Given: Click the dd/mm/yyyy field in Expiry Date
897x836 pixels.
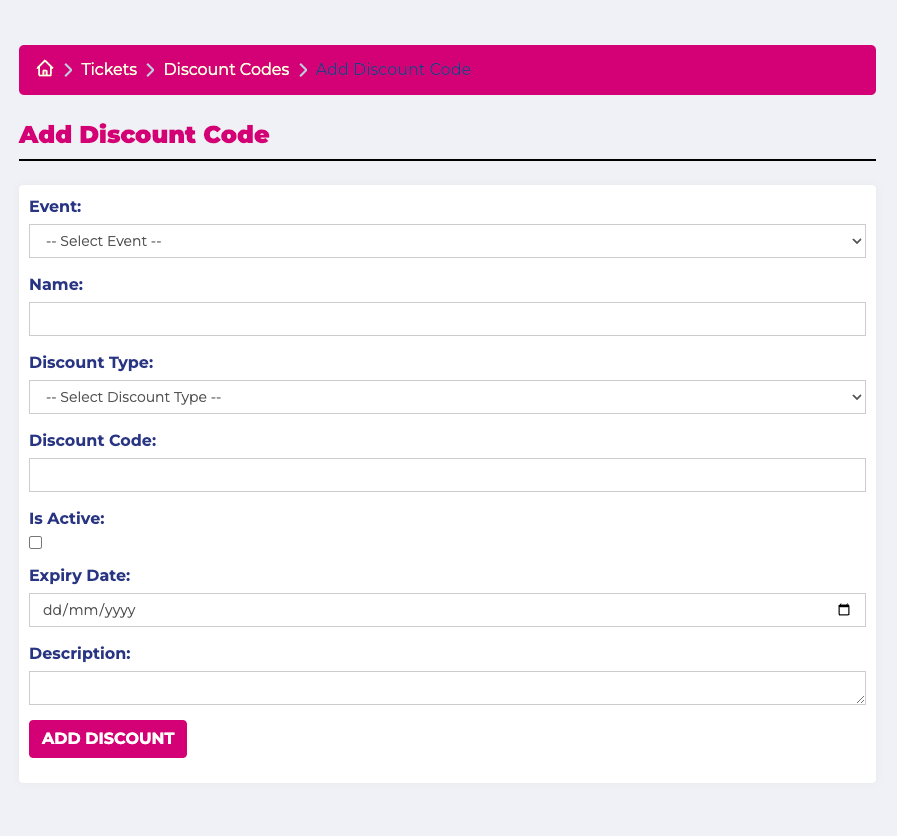Looking at the screenshot, I should (x=400, y=610).
